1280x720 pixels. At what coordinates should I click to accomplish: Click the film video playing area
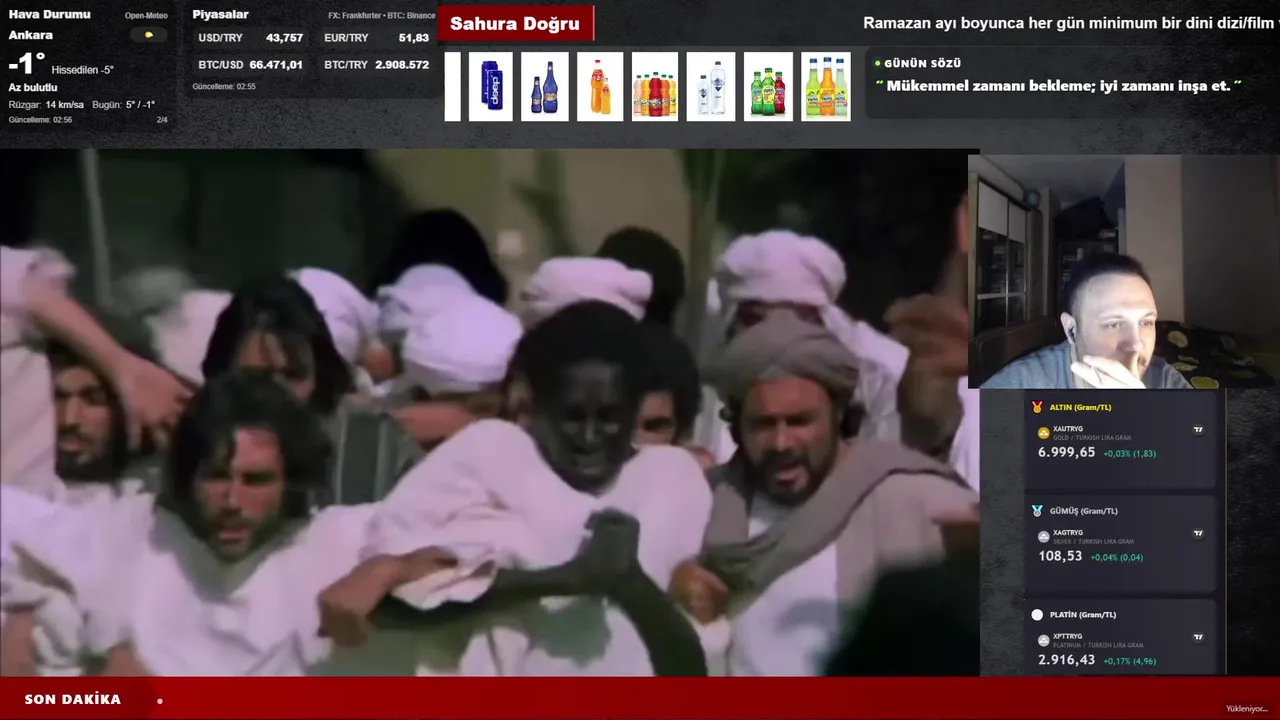[x=490, y=413]
